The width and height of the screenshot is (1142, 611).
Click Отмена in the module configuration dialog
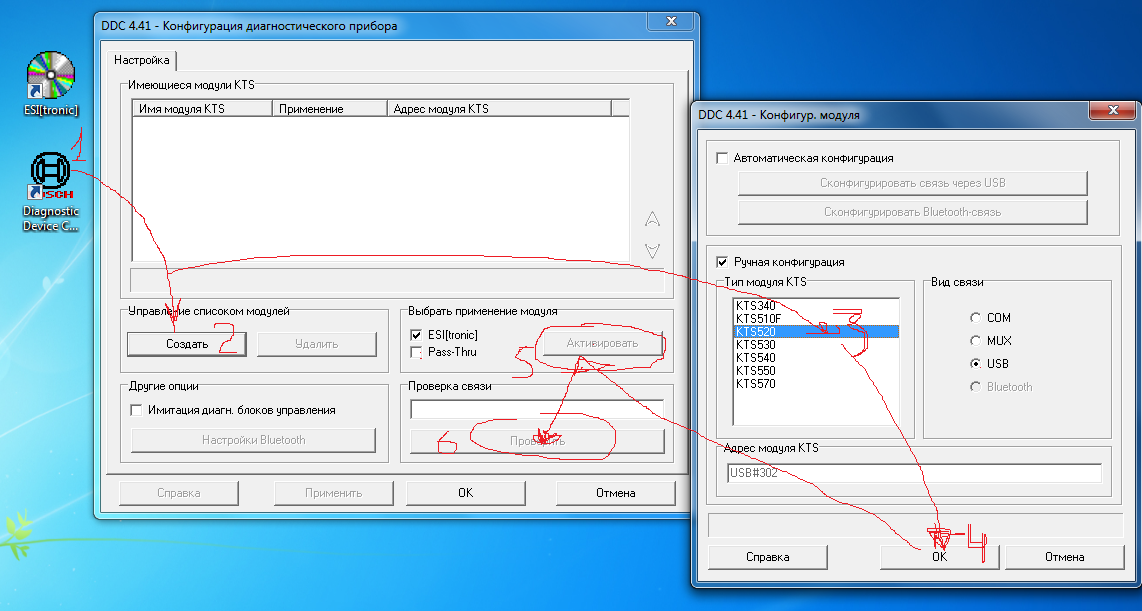(1065, 557)
